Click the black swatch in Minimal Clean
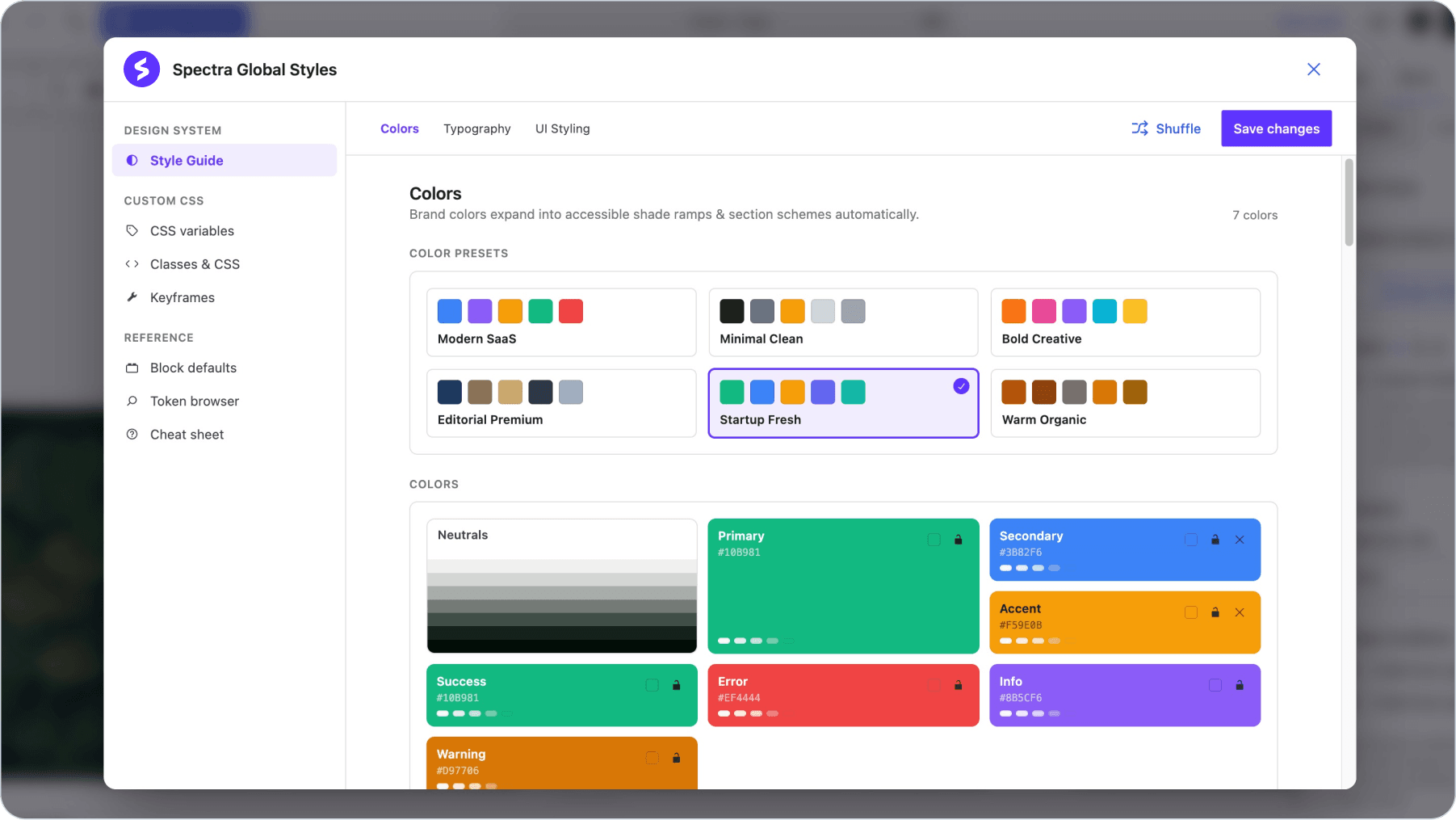Image resolution: width=1456 pixels, height=820 pixels. point(732,311)
